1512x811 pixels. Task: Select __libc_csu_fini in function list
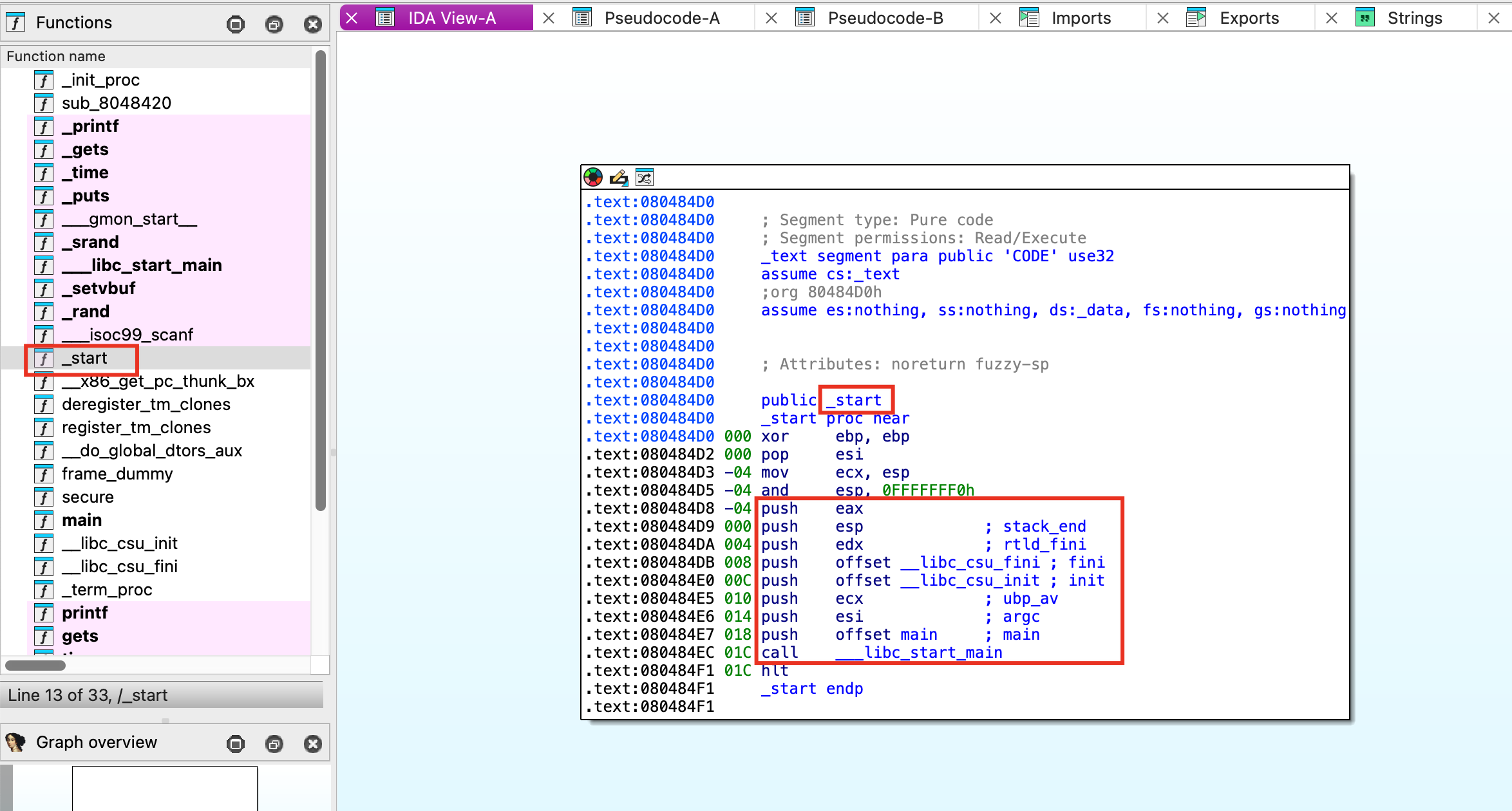click(157, 566)
